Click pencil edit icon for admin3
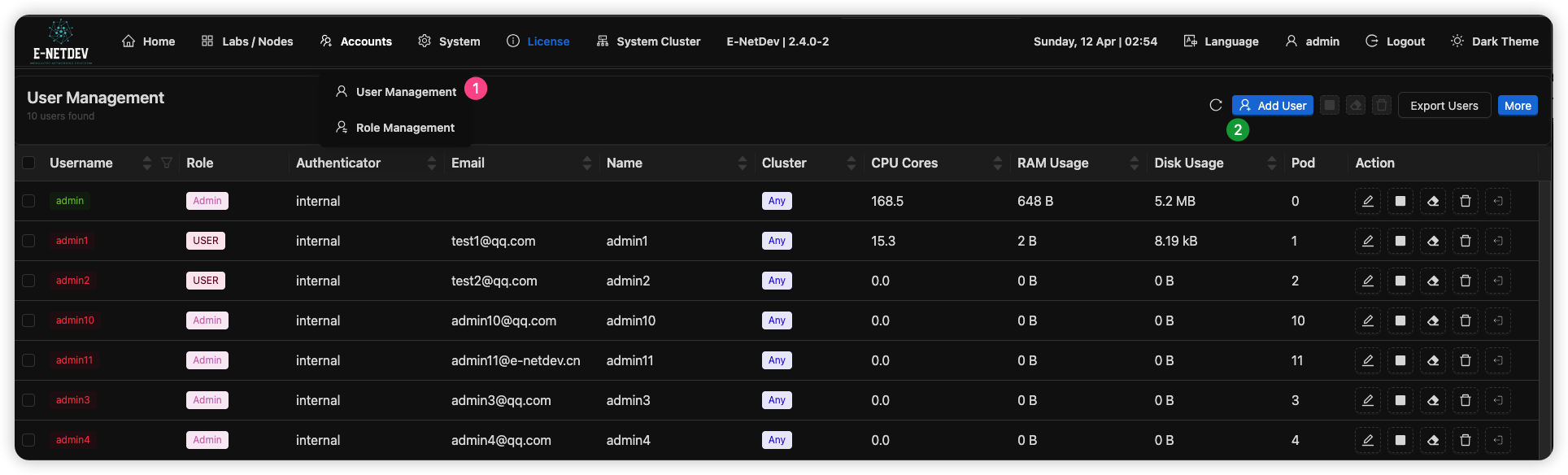The width and height of the screenshot is (1568, 475). pos(1368,400)
